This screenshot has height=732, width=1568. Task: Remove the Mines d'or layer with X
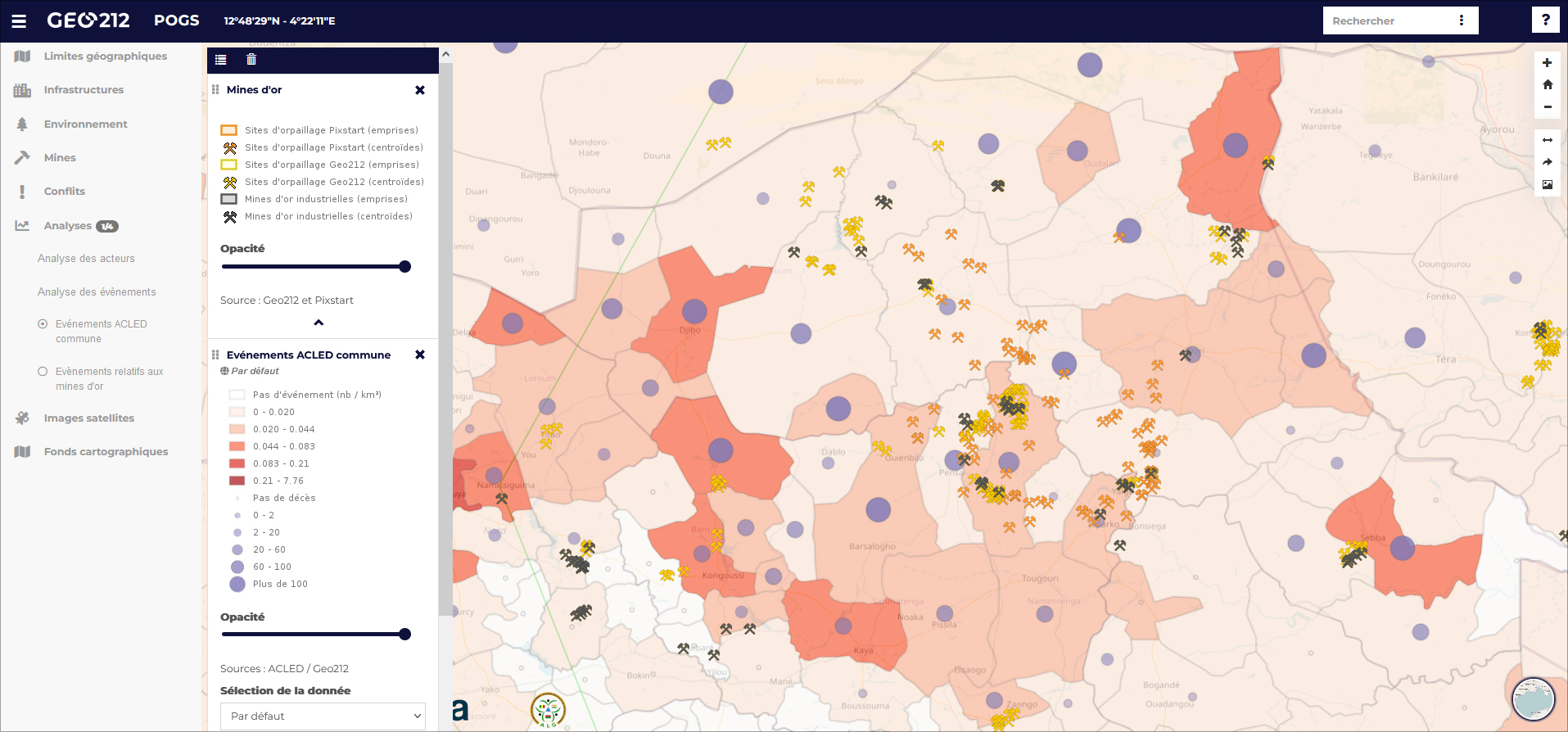point(420,90)
